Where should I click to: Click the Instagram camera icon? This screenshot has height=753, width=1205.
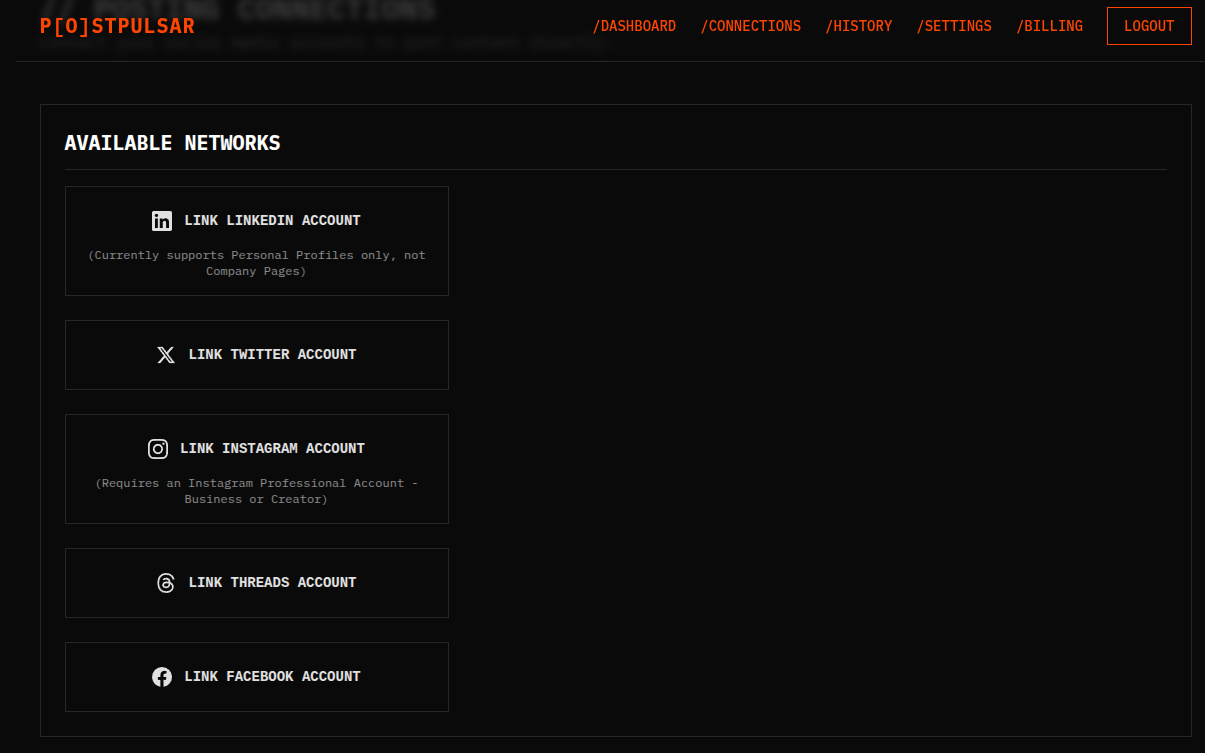pos(158,449)
